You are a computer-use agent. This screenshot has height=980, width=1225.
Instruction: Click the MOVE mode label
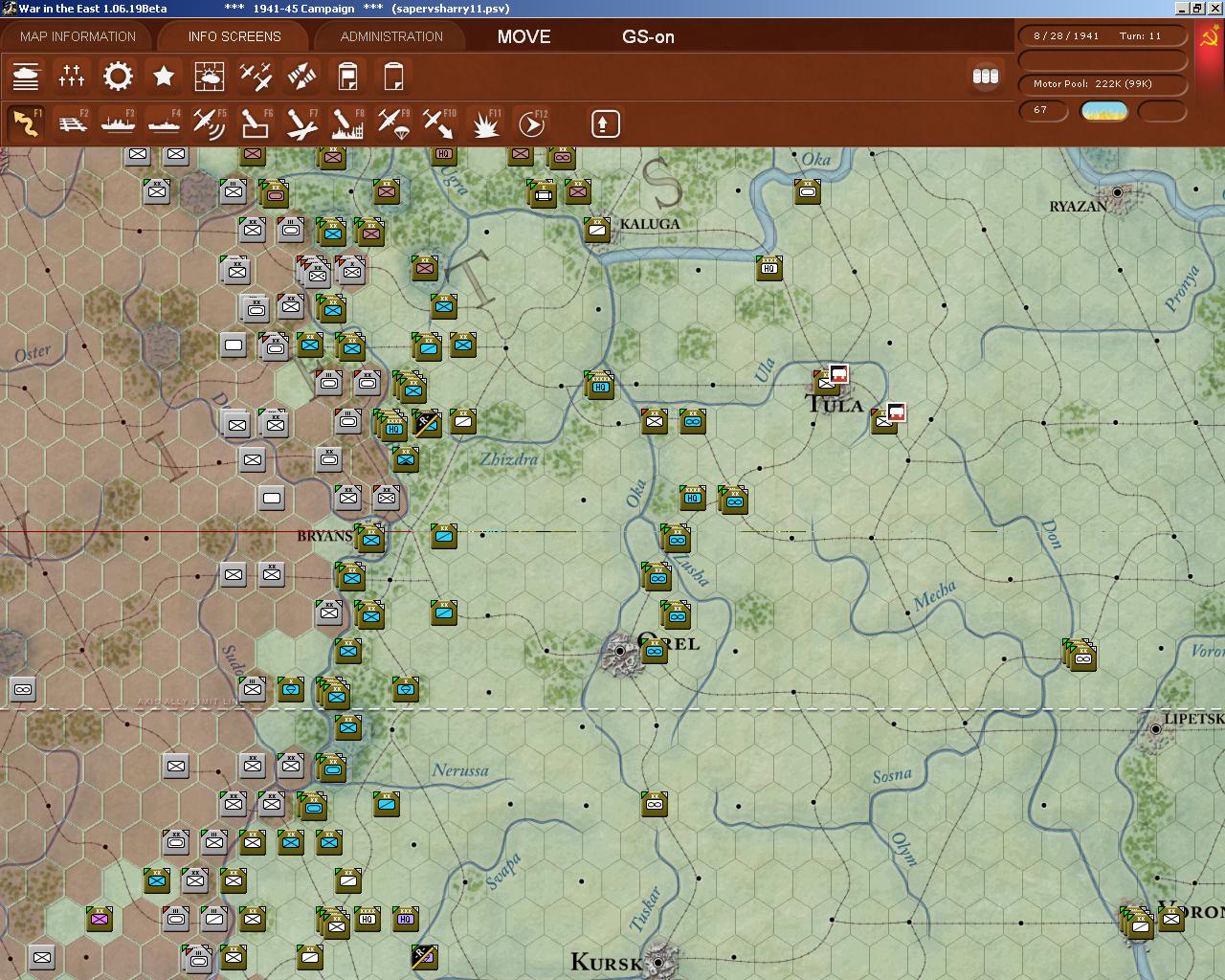523,37
